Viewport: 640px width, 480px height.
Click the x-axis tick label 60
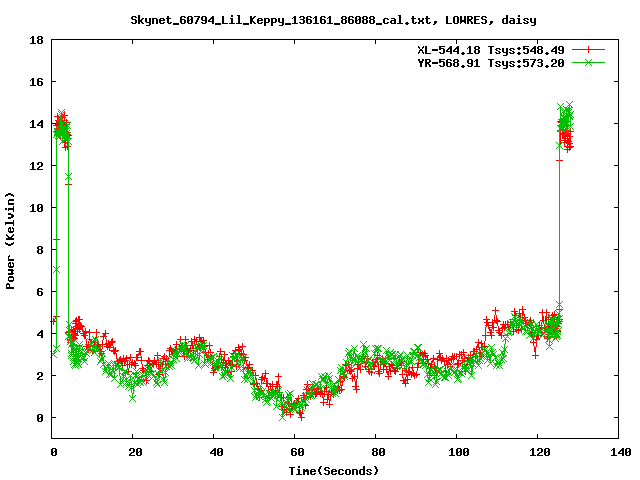(x=297, y=452)
